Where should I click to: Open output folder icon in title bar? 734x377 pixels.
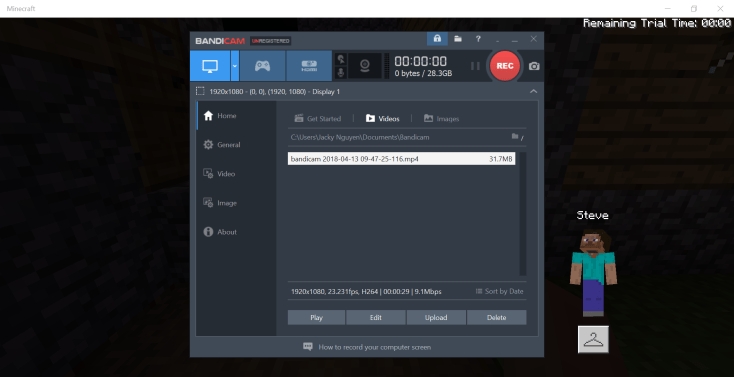tap(458, 39)
